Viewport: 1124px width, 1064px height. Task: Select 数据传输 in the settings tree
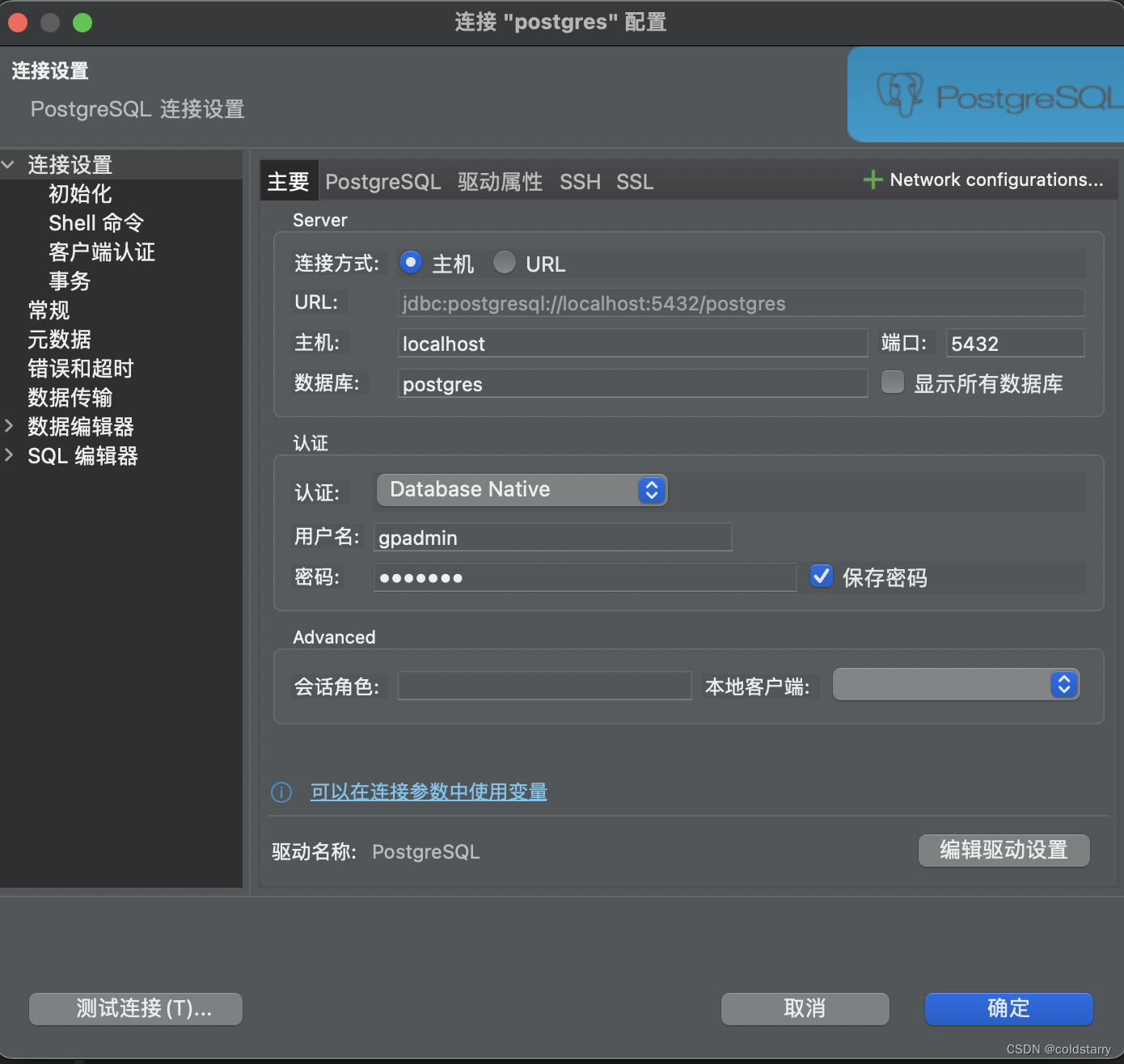70,398
